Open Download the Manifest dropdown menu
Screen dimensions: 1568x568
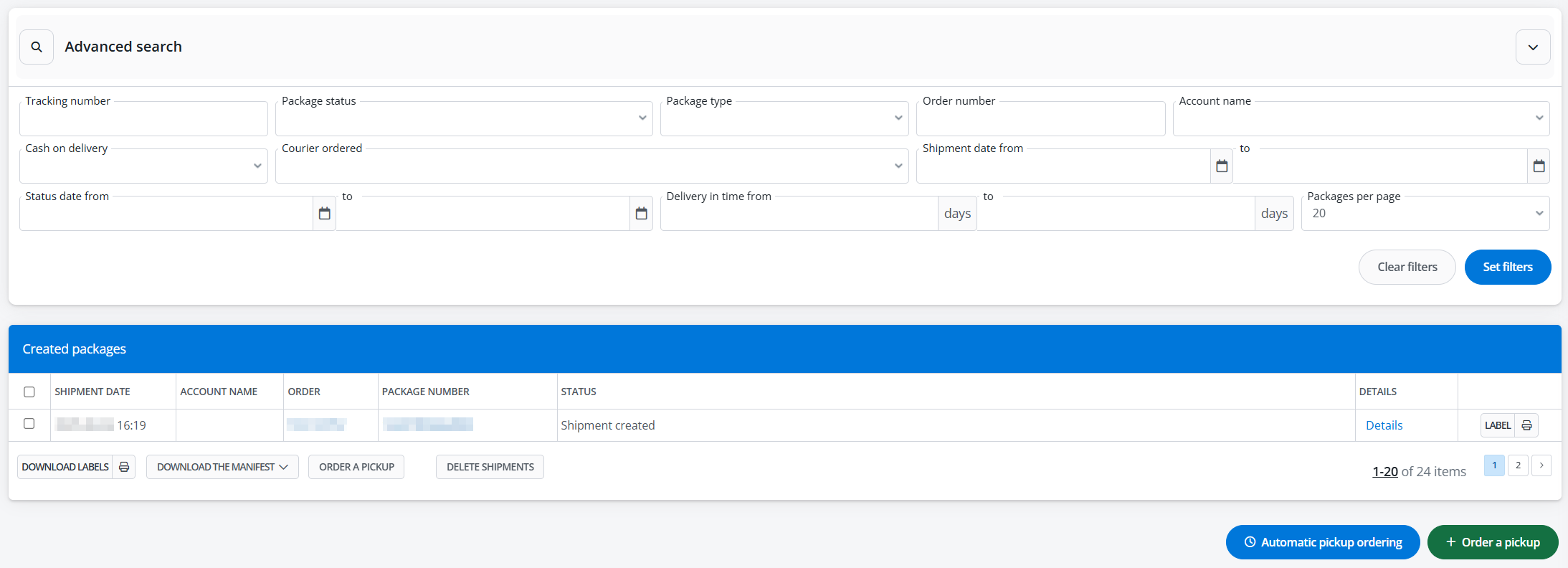(x=222, y=467)
